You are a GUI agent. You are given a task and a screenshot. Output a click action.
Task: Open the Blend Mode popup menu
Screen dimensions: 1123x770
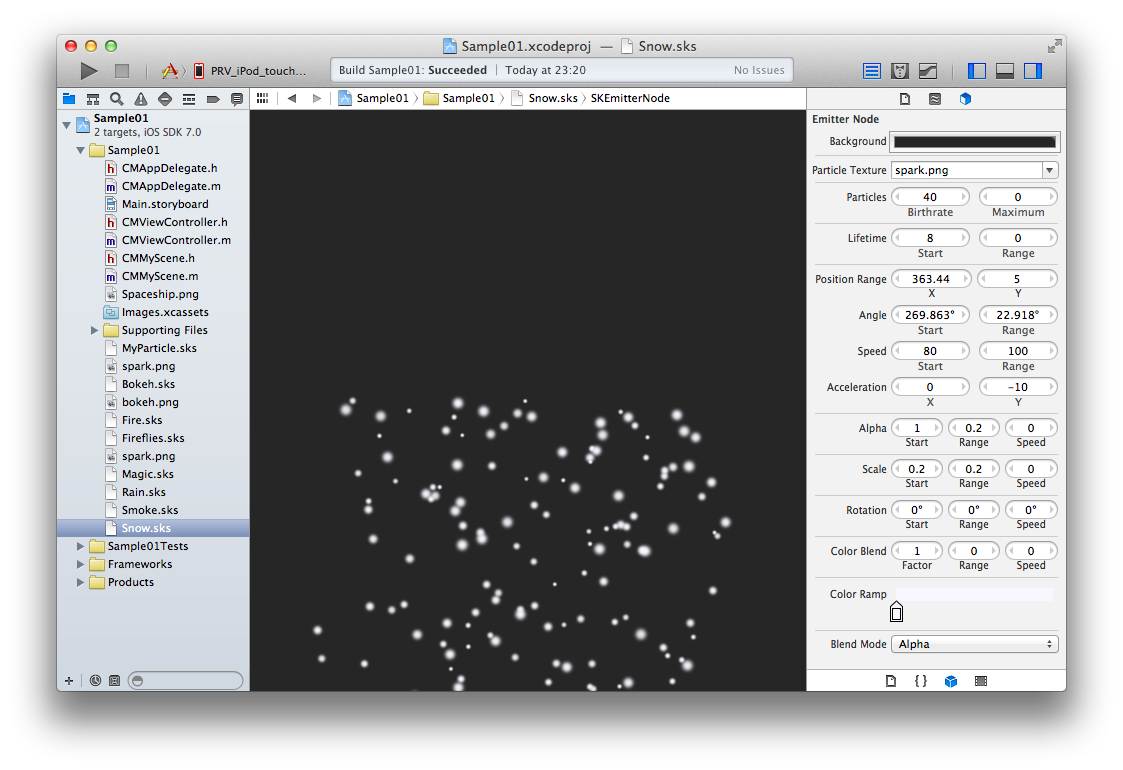[x=975, y=644]
